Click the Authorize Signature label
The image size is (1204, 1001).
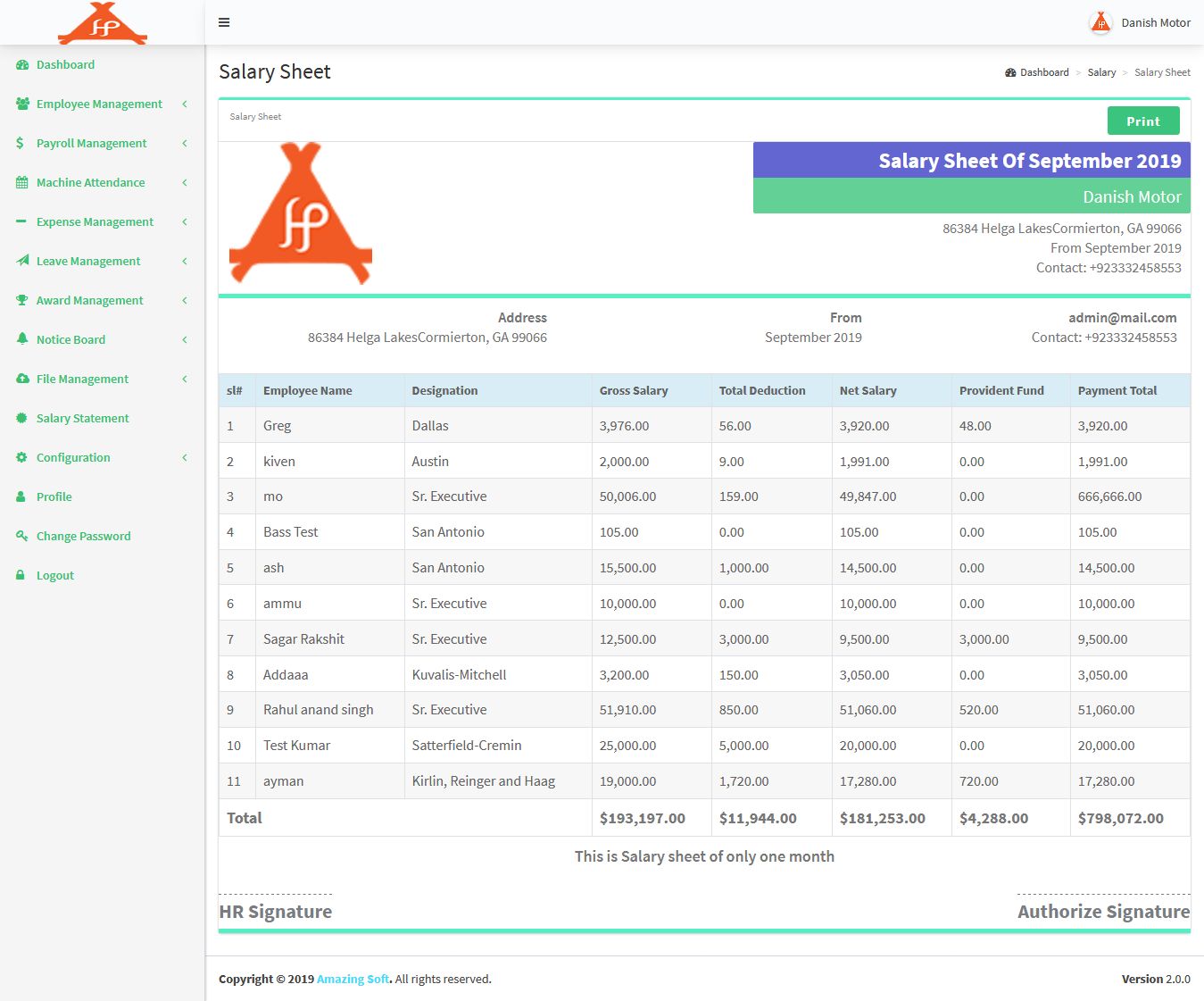click(x=1104, y=912)
